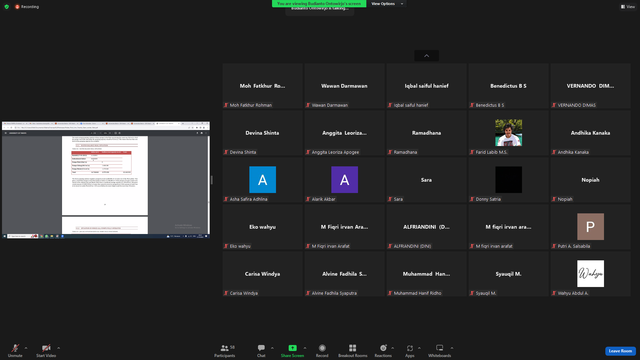Screen dimensions: 640x360
Task: Open the Reactions menu
Action: [383, 350]
